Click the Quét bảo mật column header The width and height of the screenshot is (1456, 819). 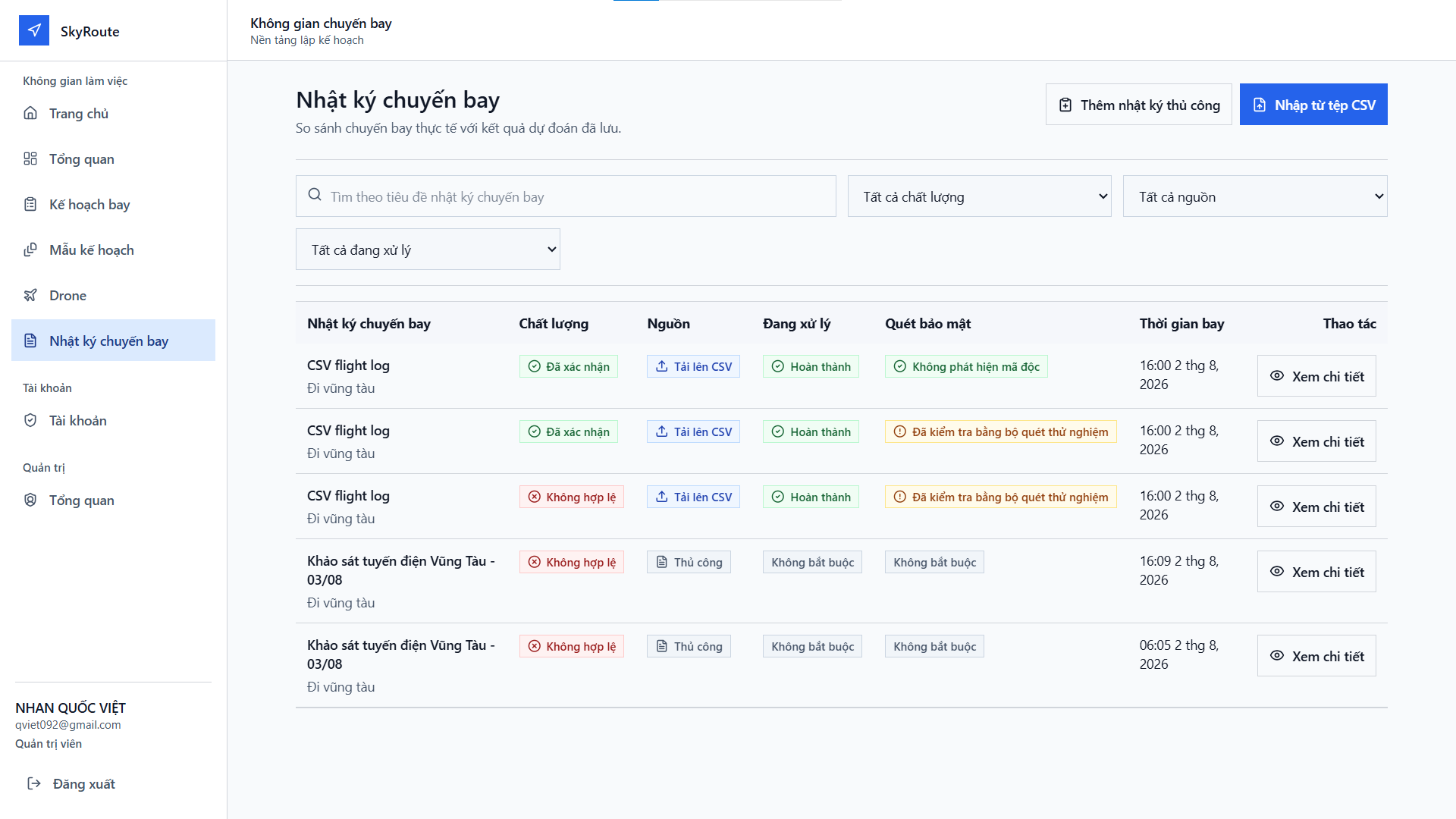coord(927,323)
